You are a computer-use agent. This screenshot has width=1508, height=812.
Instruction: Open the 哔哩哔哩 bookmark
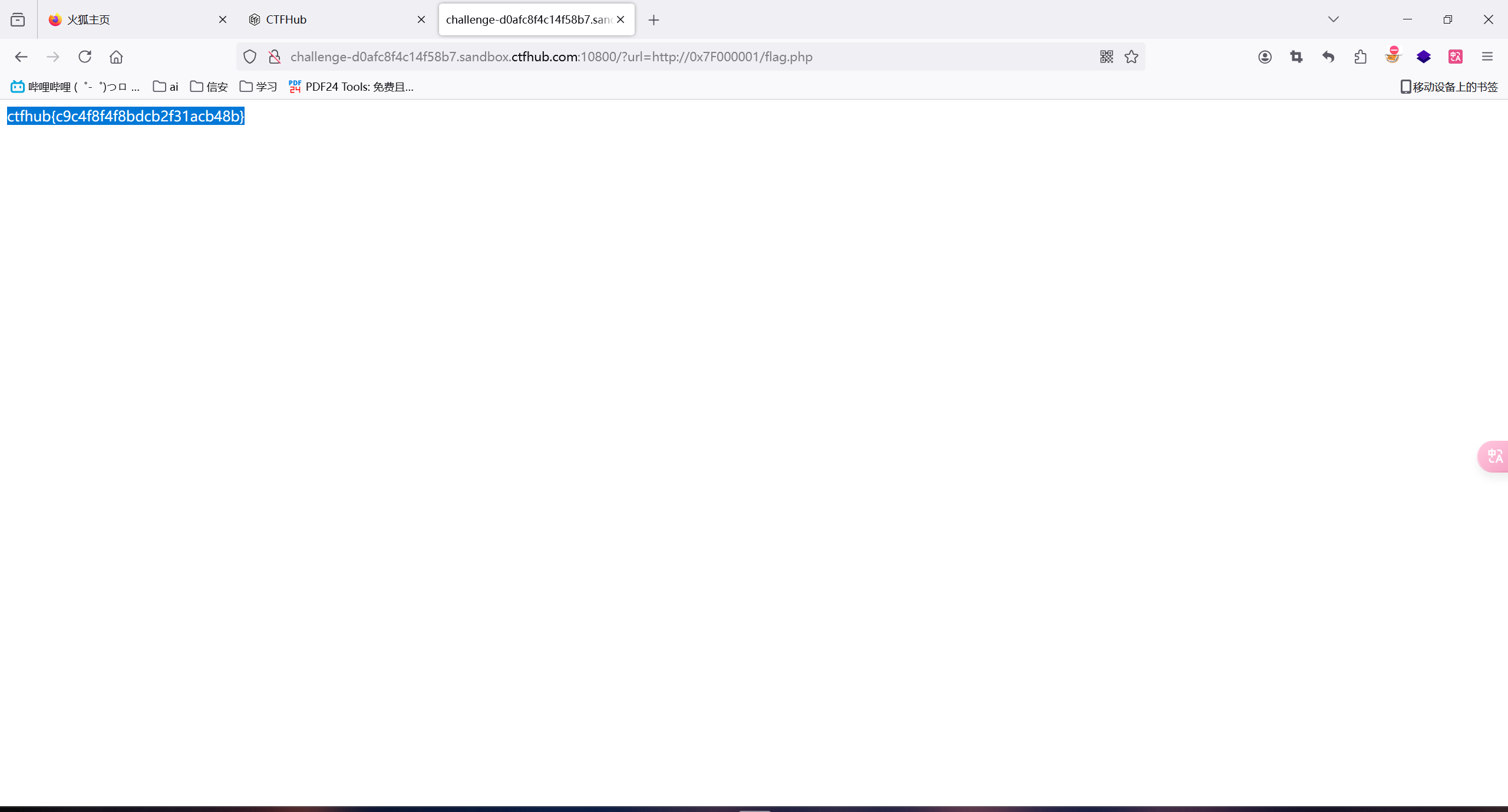(x=75, y=87)
